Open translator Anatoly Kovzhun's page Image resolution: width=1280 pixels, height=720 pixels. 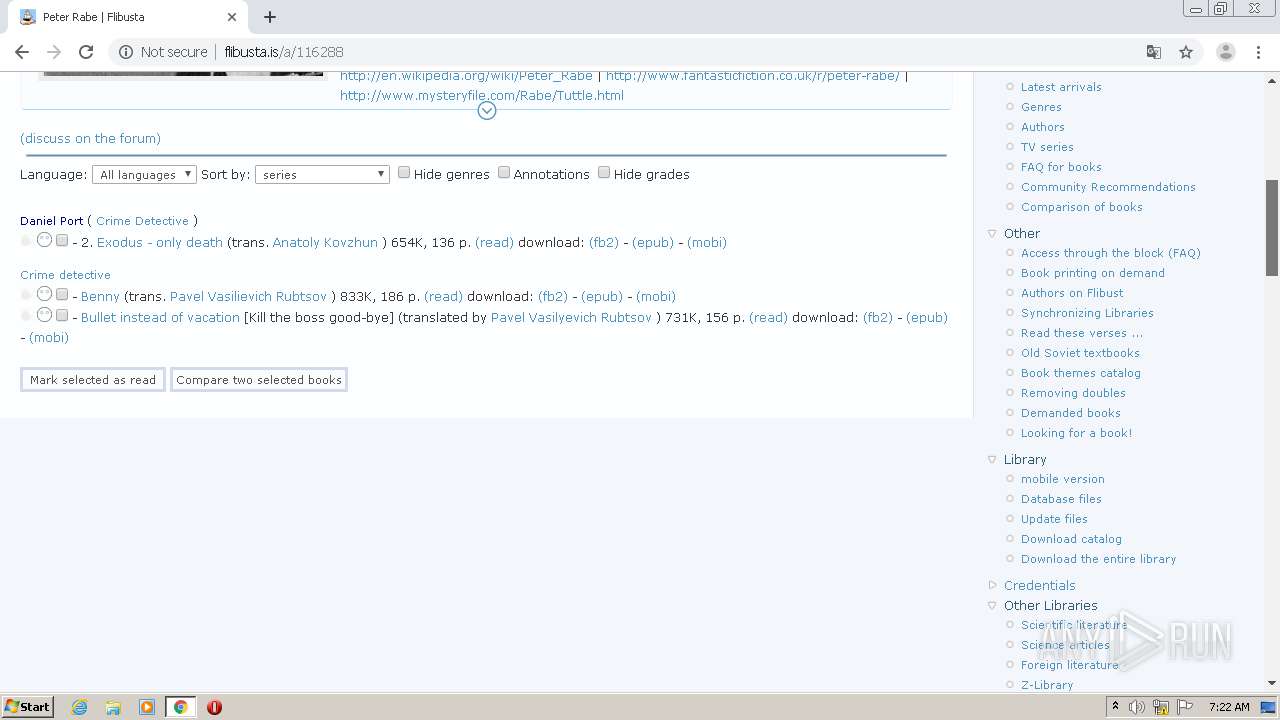(325, 242)
